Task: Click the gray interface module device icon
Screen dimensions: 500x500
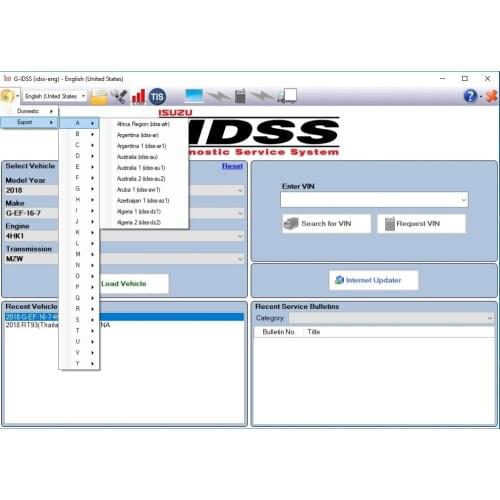Action: point(240,96)
